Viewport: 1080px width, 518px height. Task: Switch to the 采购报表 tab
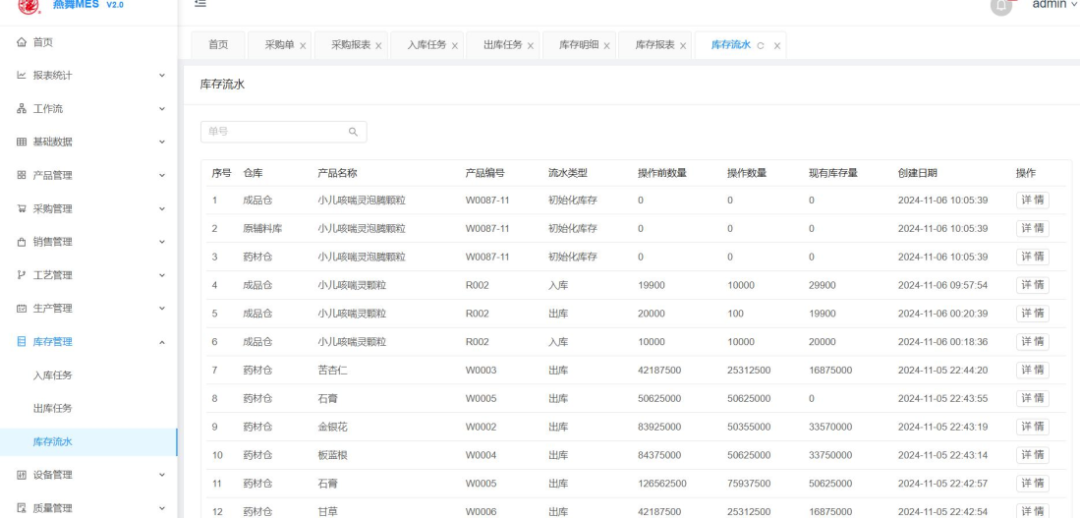[x=351, y=45]
